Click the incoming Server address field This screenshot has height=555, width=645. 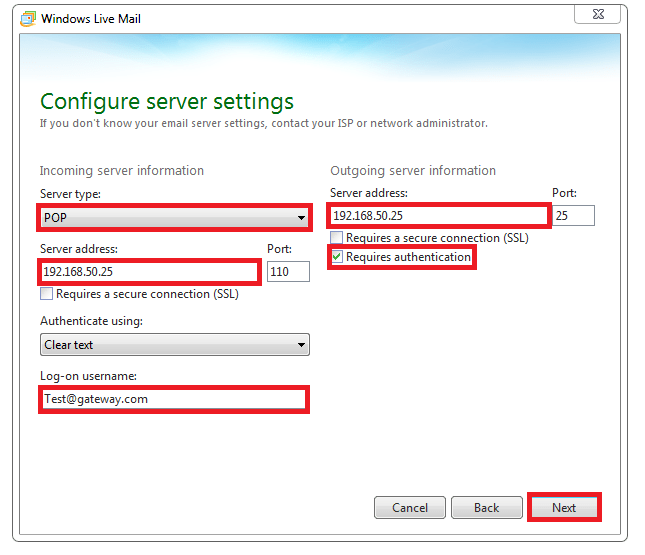pos(149,272)
